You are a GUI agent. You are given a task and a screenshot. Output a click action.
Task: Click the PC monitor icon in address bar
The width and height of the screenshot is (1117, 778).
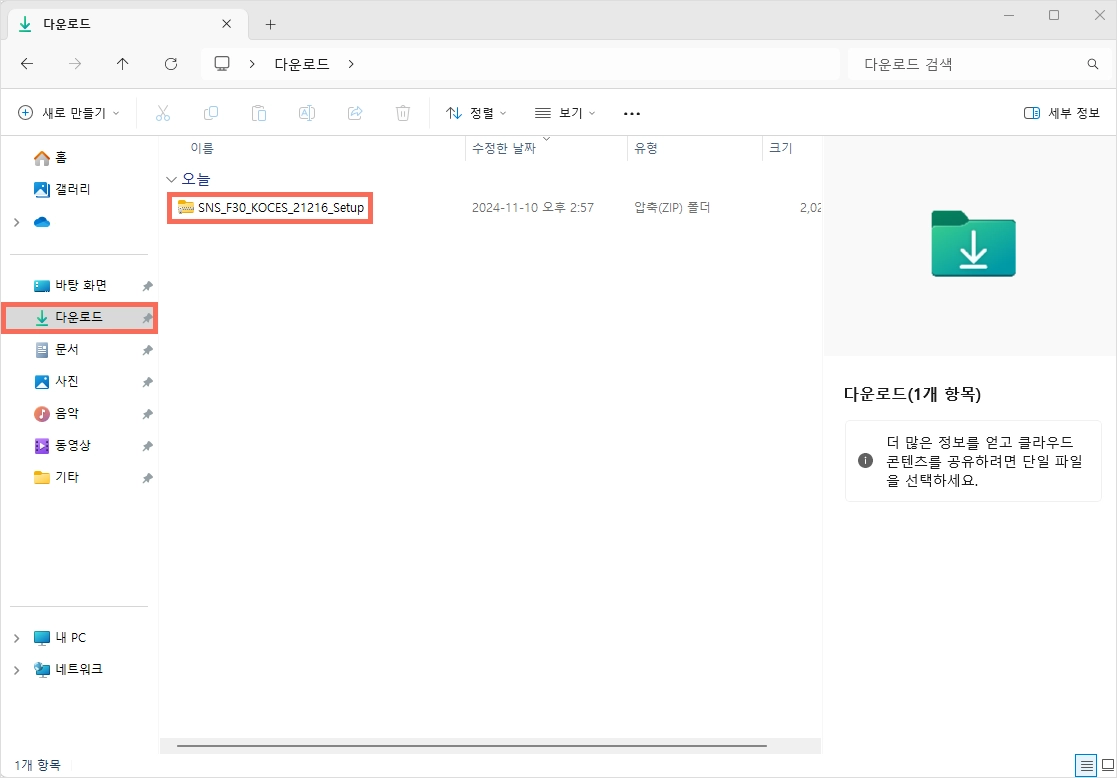coord(222,64)
